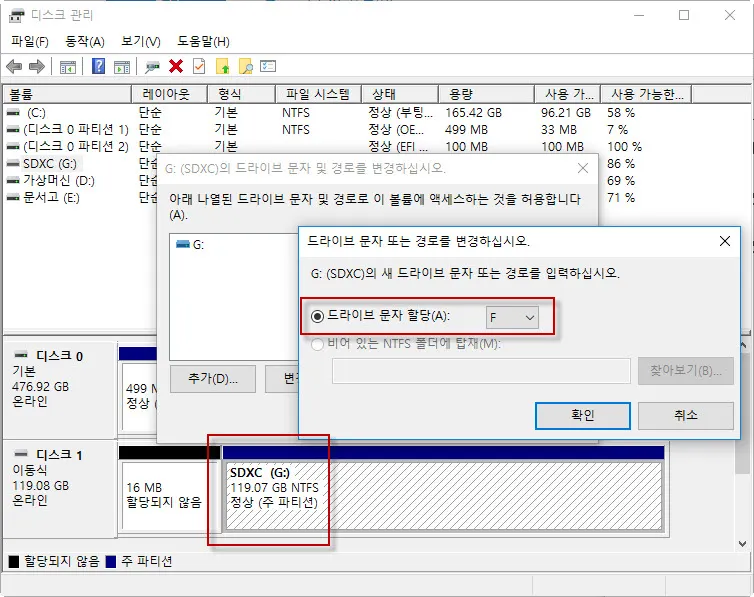
Task: Minimize the Disk Management window
Action: coord(639,15)
